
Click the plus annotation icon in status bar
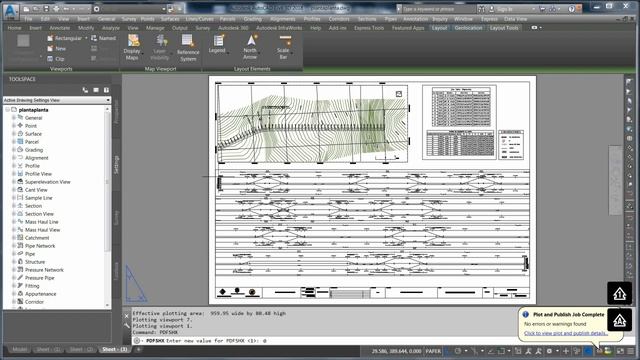tap(566, 351)
